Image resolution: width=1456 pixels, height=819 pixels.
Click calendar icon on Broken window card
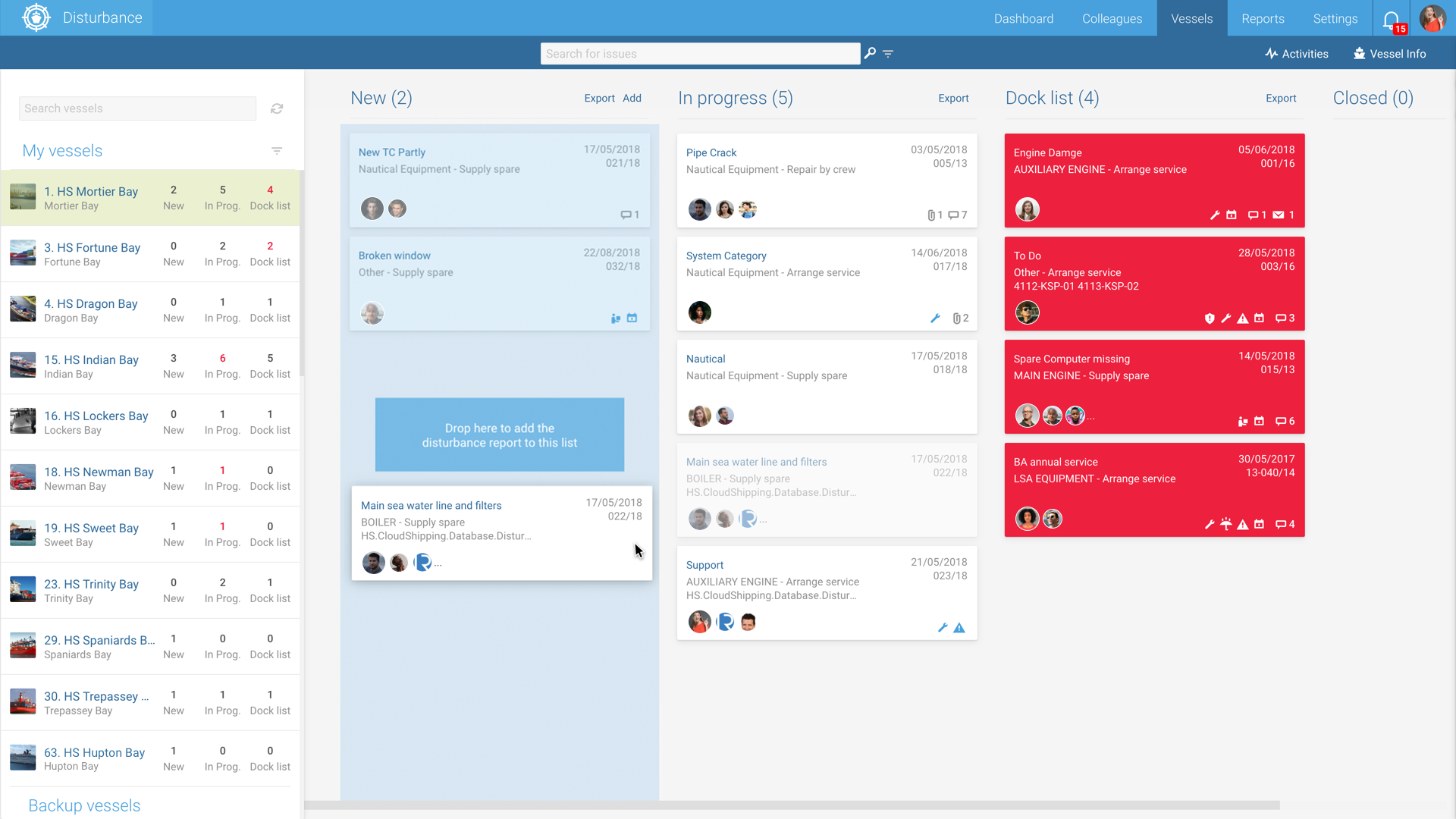(x=632, y=318)
